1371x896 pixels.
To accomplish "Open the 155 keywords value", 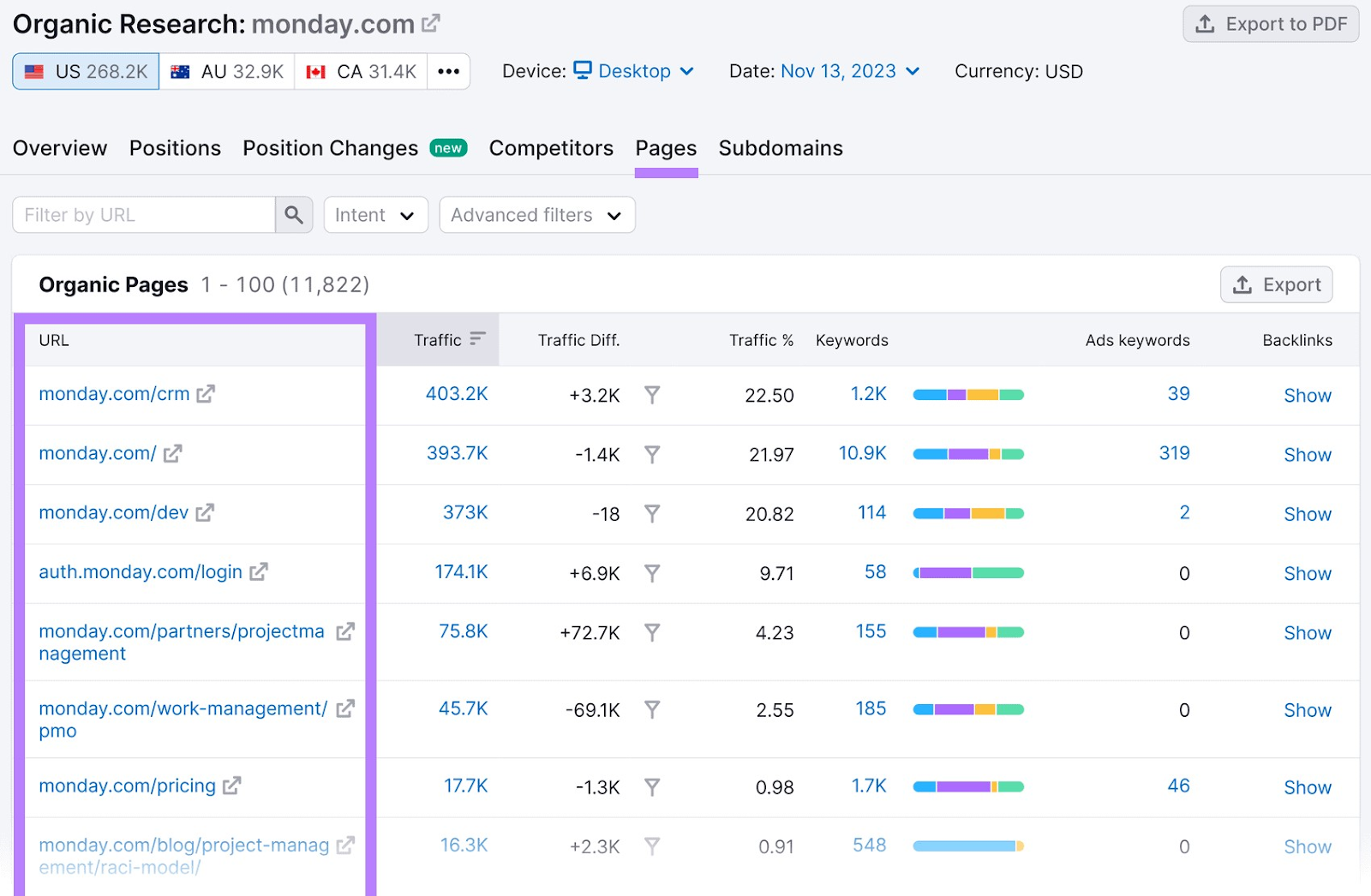I will tap(871, 631).
